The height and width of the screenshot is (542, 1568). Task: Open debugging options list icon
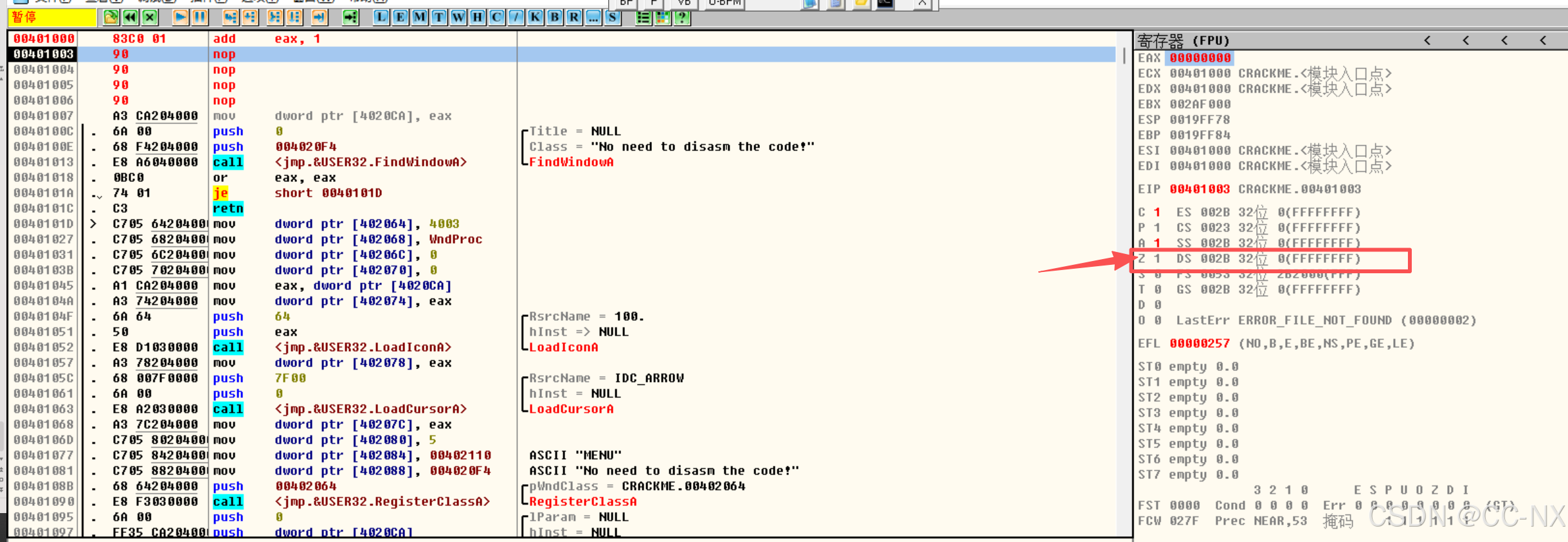643,17
